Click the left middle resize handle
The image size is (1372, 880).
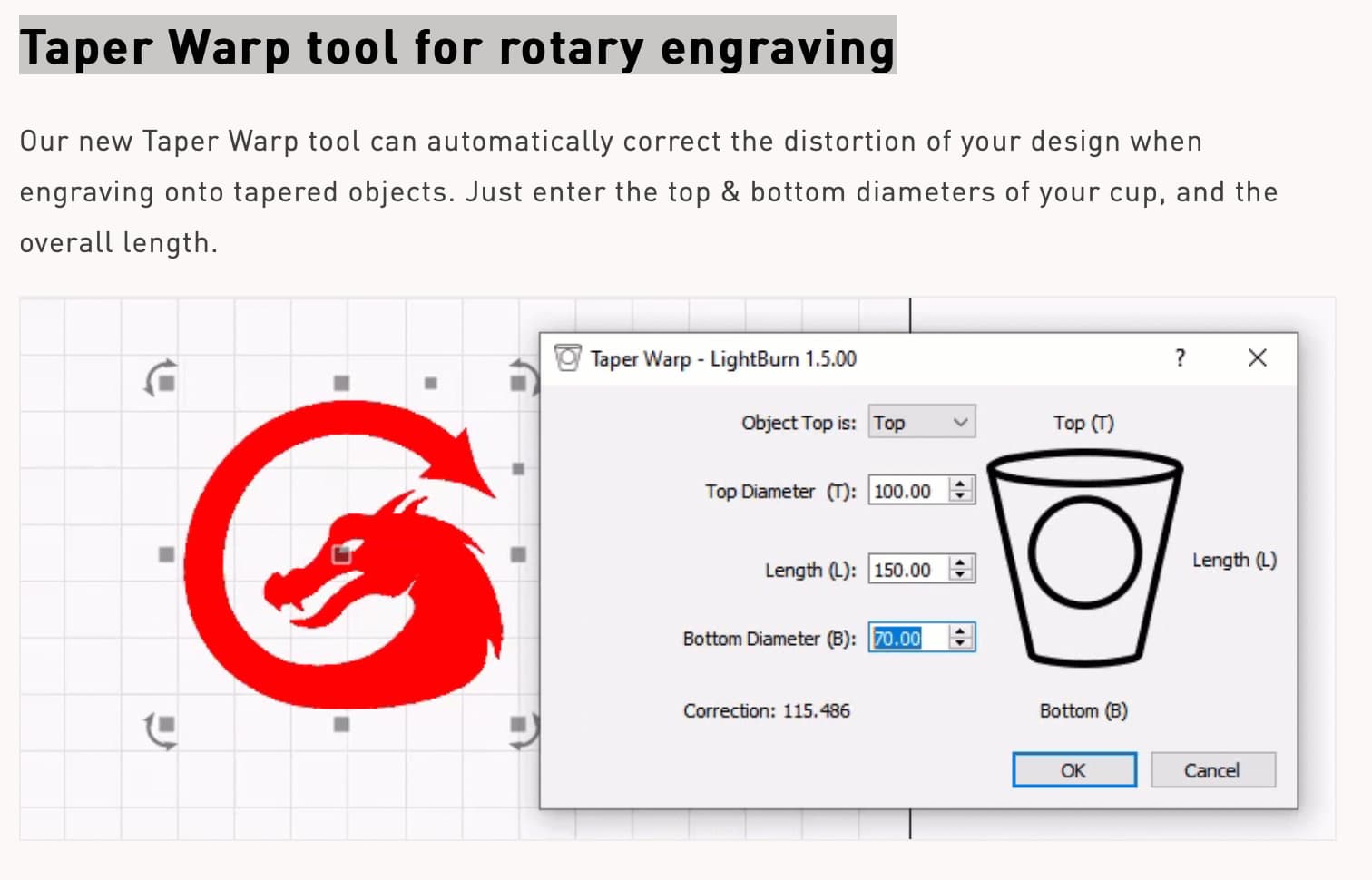pyautogui.click(x=166, y=553)
